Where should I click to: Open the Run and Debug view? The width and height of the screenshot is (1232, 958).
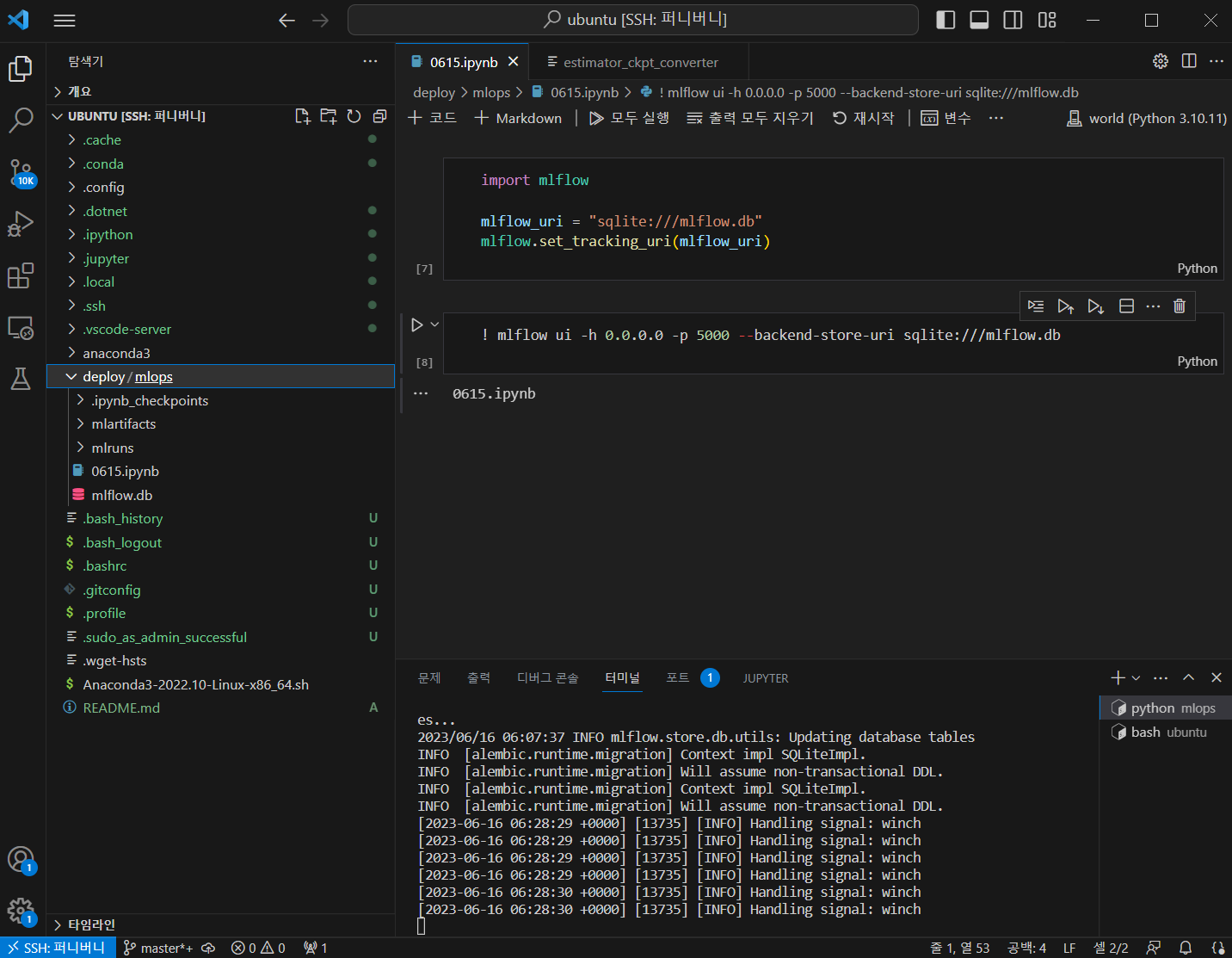click(x=21, y=224)
